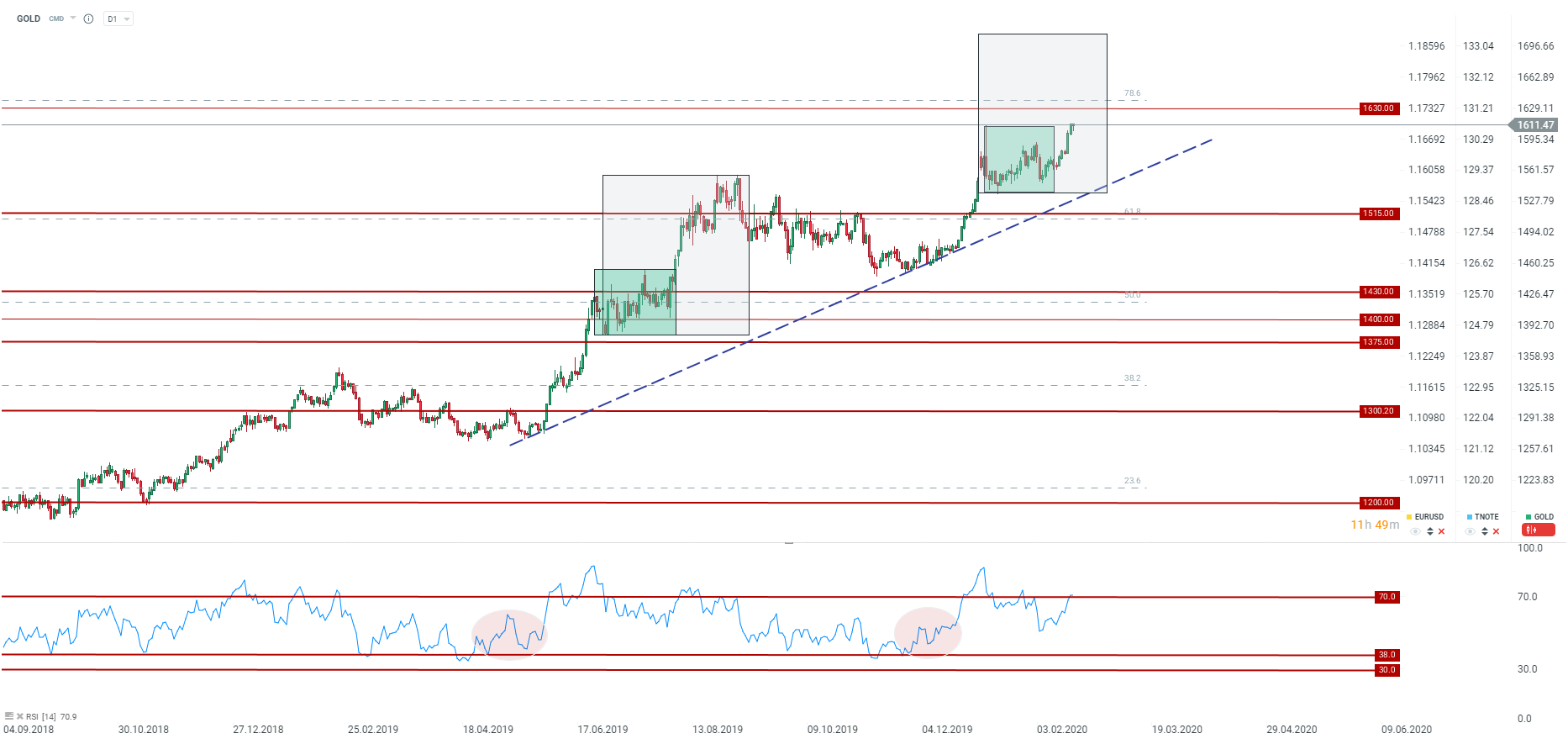
Task: Select the 1300.20 price level label
Action: point(1378,411)
